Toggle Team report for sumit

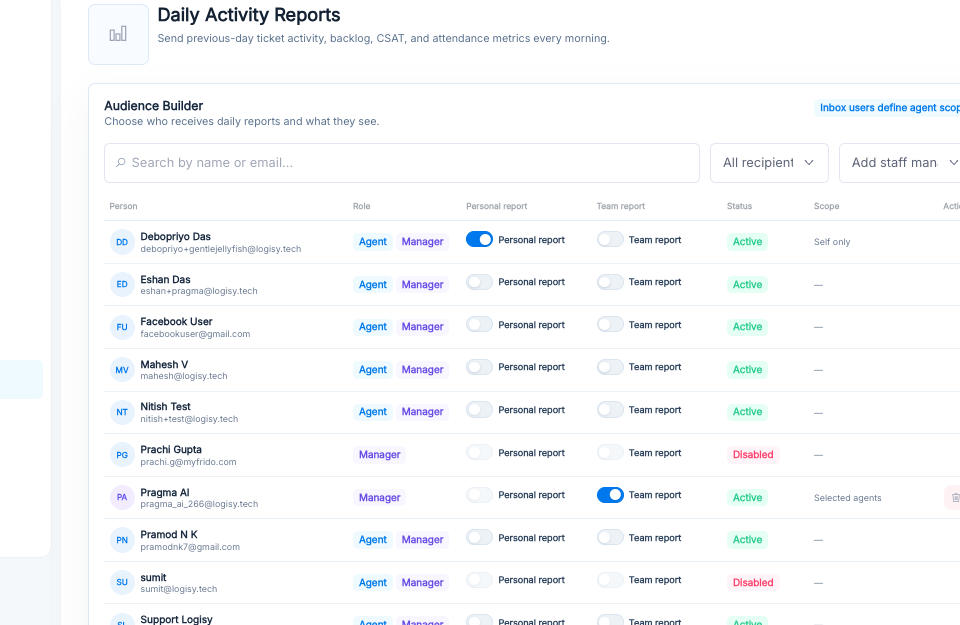click(x=610, y=580)
